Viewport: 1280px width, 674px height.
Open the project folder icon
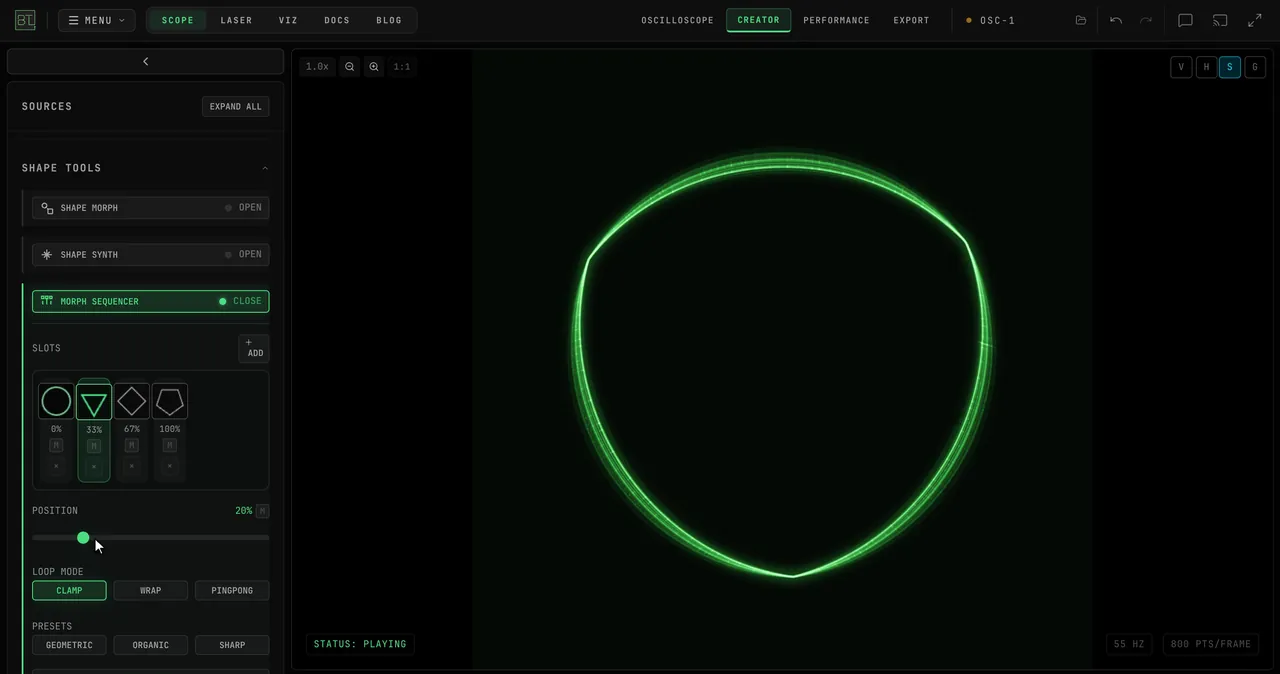(1081, 20)
